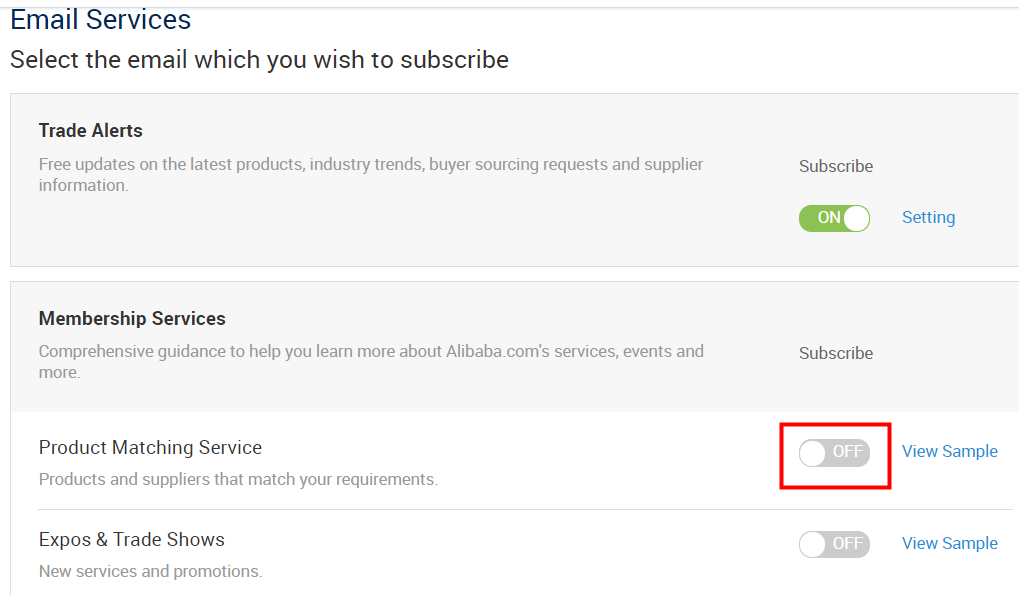
Task: Click the Trade Alerts description about free updates
Action: tap(370, 175)
